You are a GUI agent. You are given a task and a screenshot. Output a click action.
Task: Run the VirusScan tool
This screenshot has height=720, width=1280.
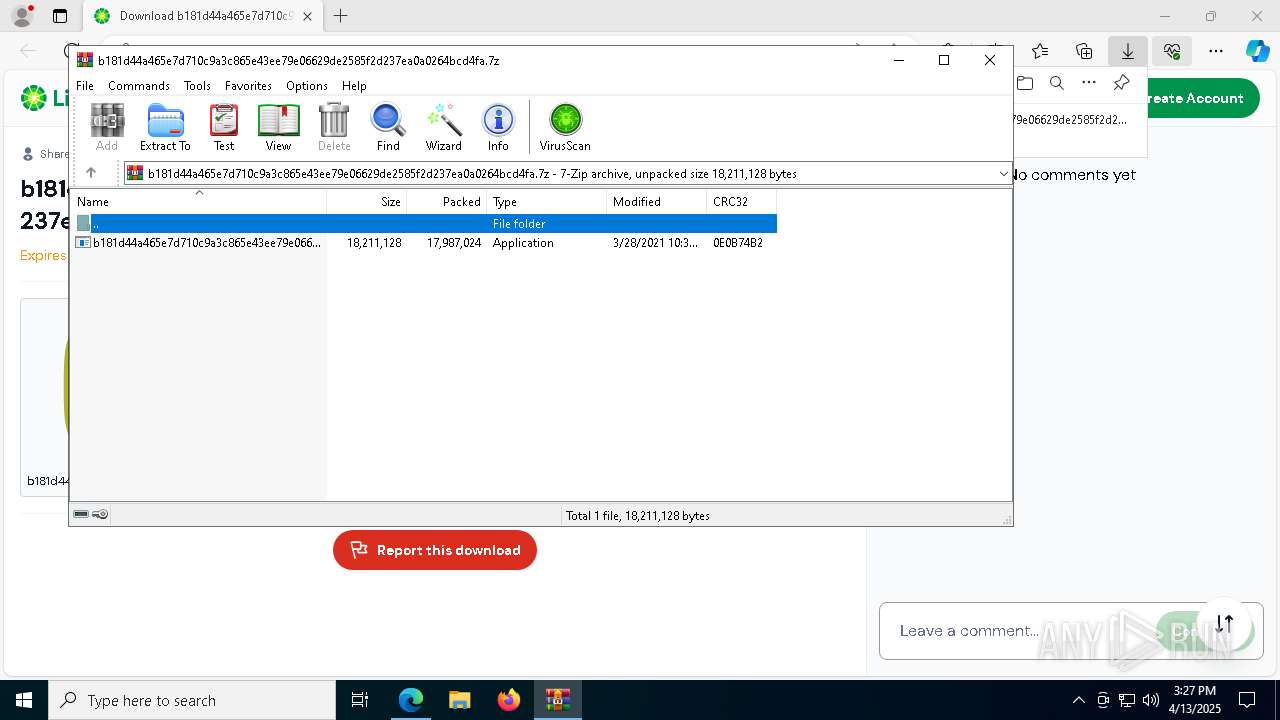[565, 127]
